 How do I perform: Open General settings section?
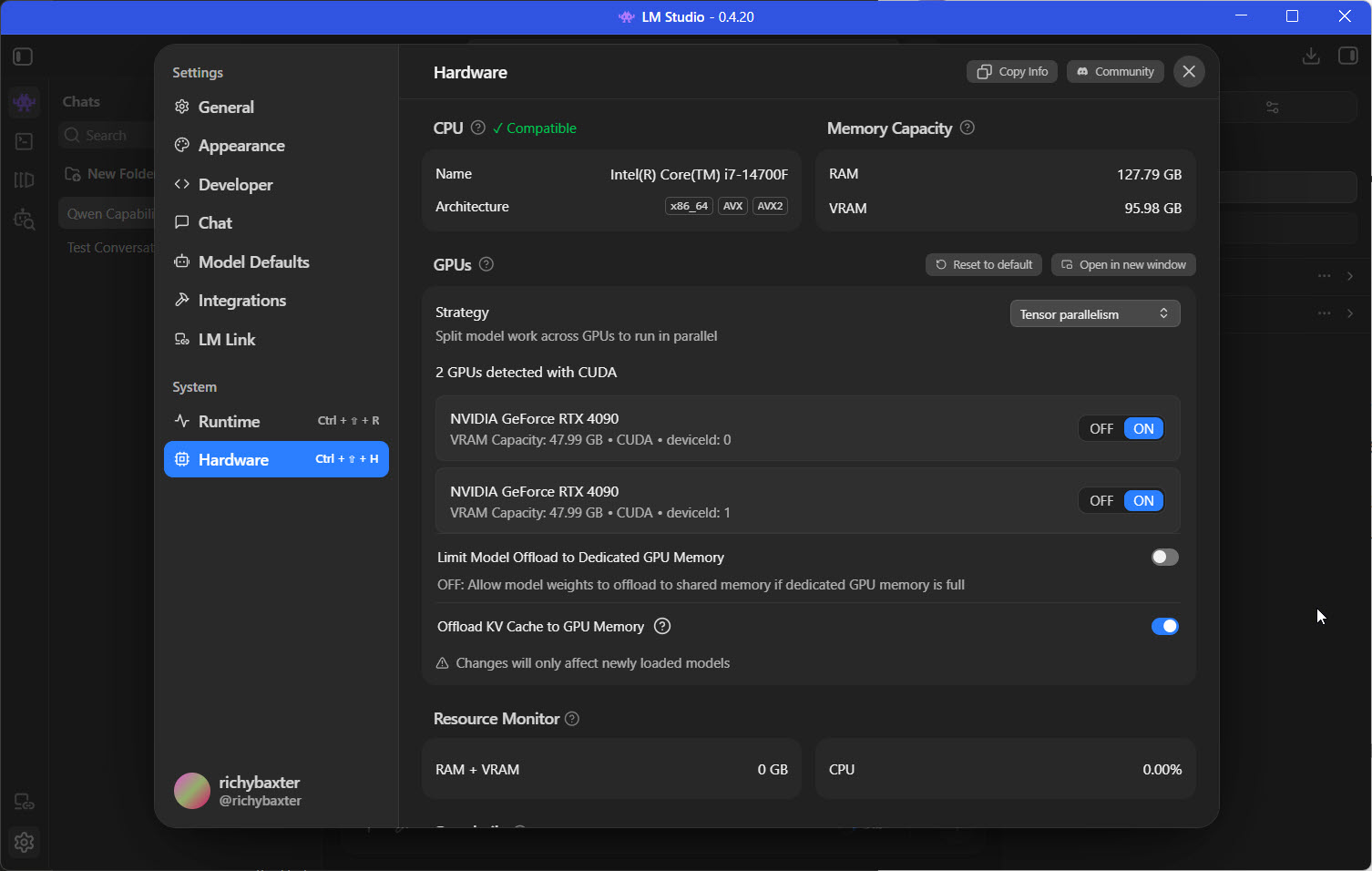[x=276, y=108]
